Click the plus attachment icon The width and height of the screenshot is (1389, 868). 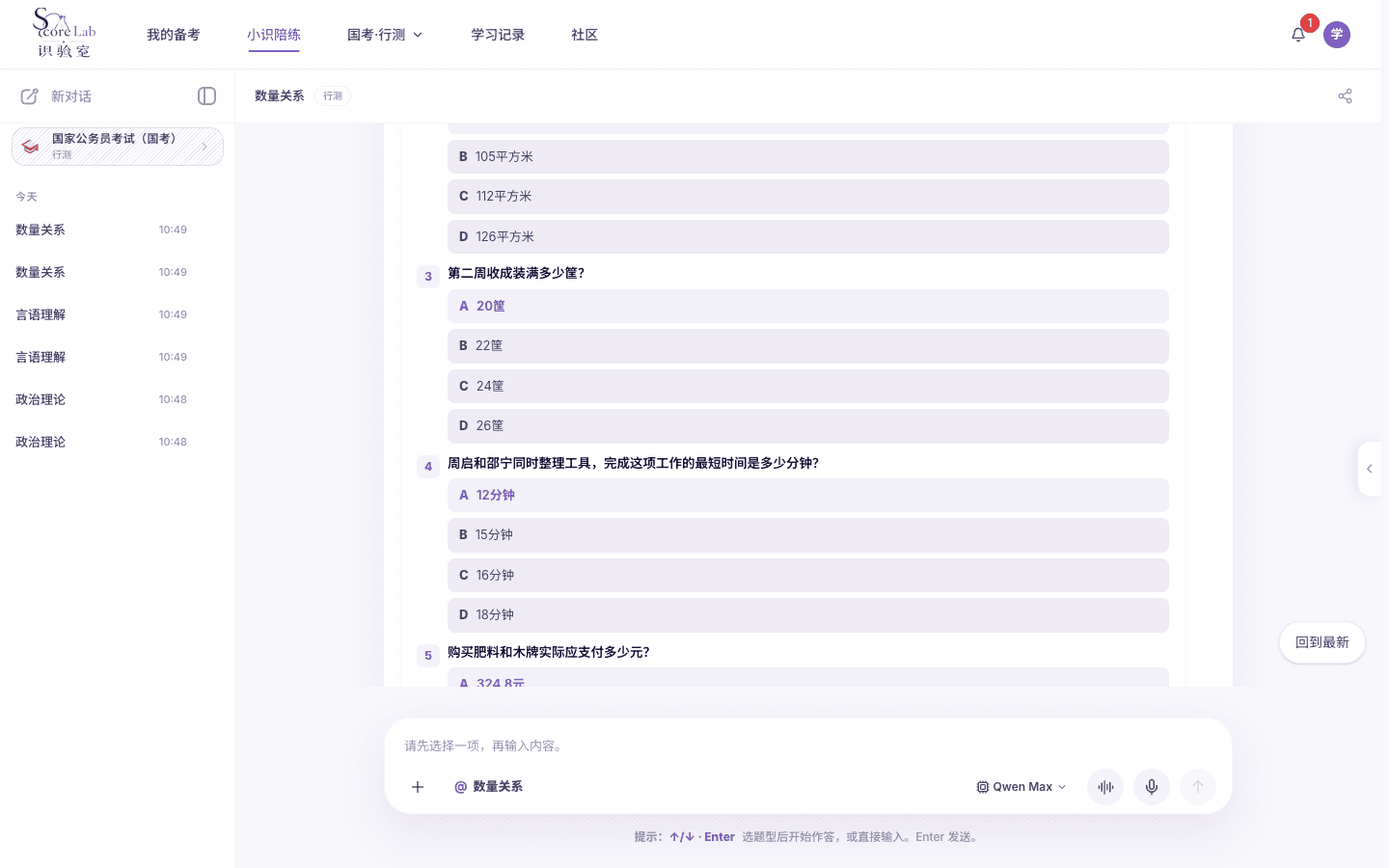click(418, 787)
